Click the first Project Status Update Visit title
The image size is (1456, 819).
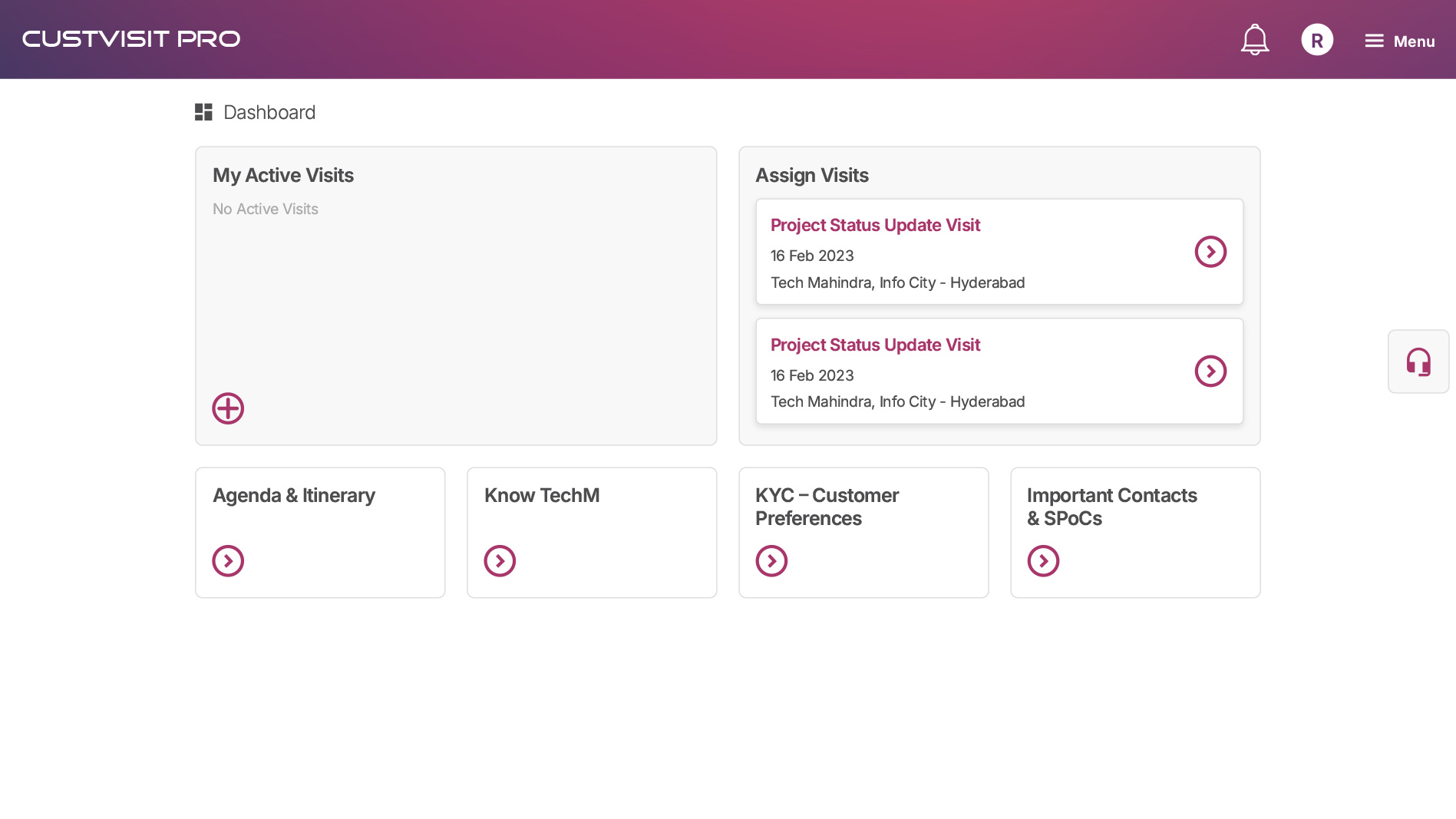[875, 226]
